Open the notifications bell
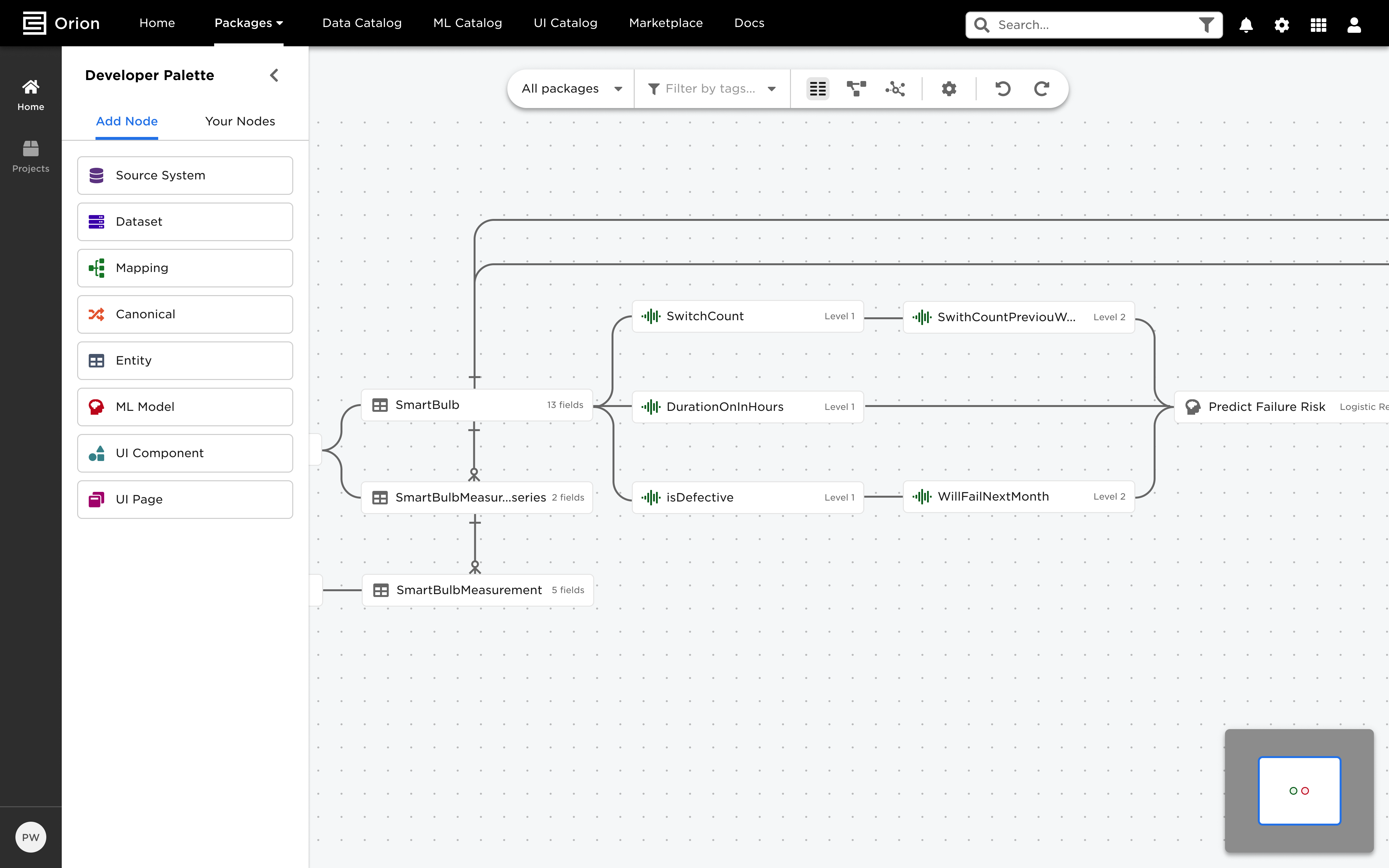 (1246, 25)
